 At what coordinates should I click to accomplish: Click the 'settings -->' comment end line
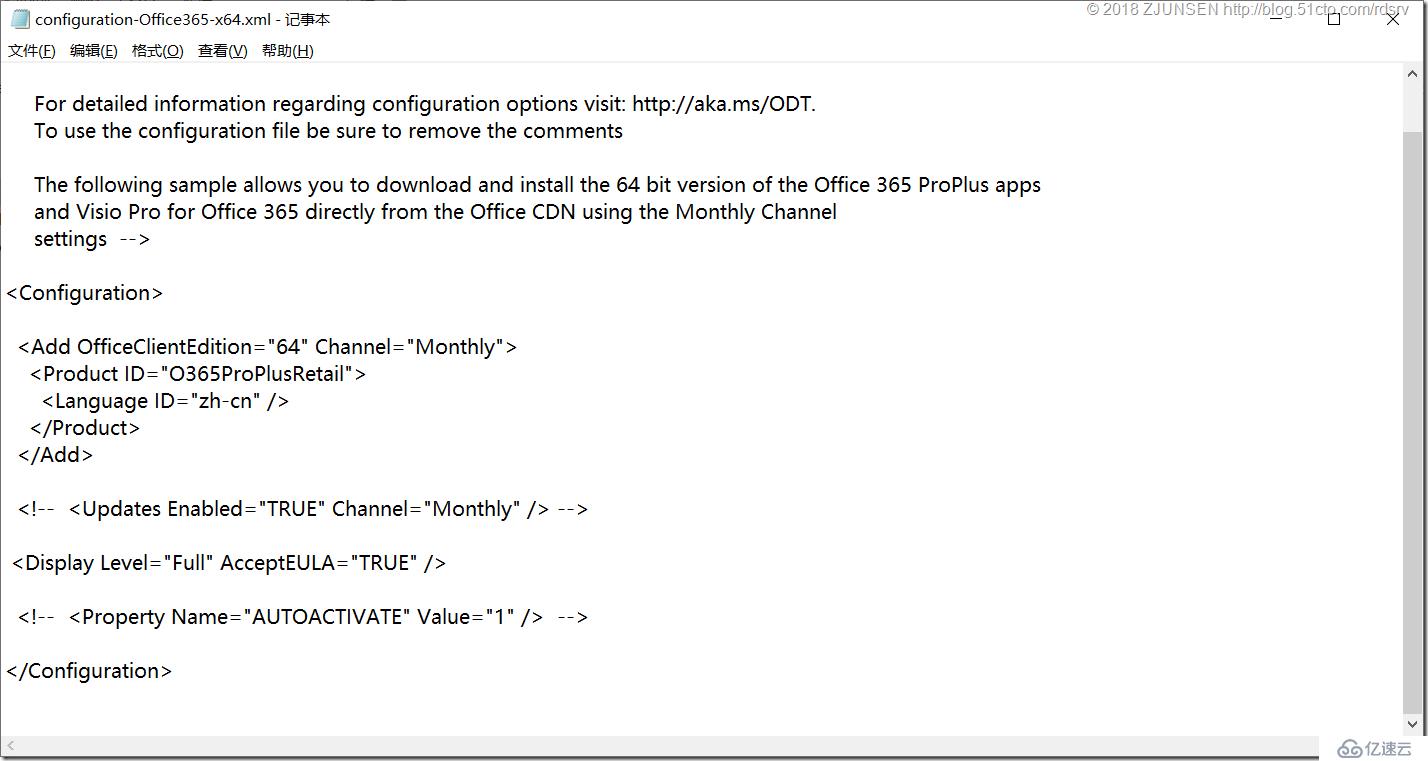pos(92,239)
